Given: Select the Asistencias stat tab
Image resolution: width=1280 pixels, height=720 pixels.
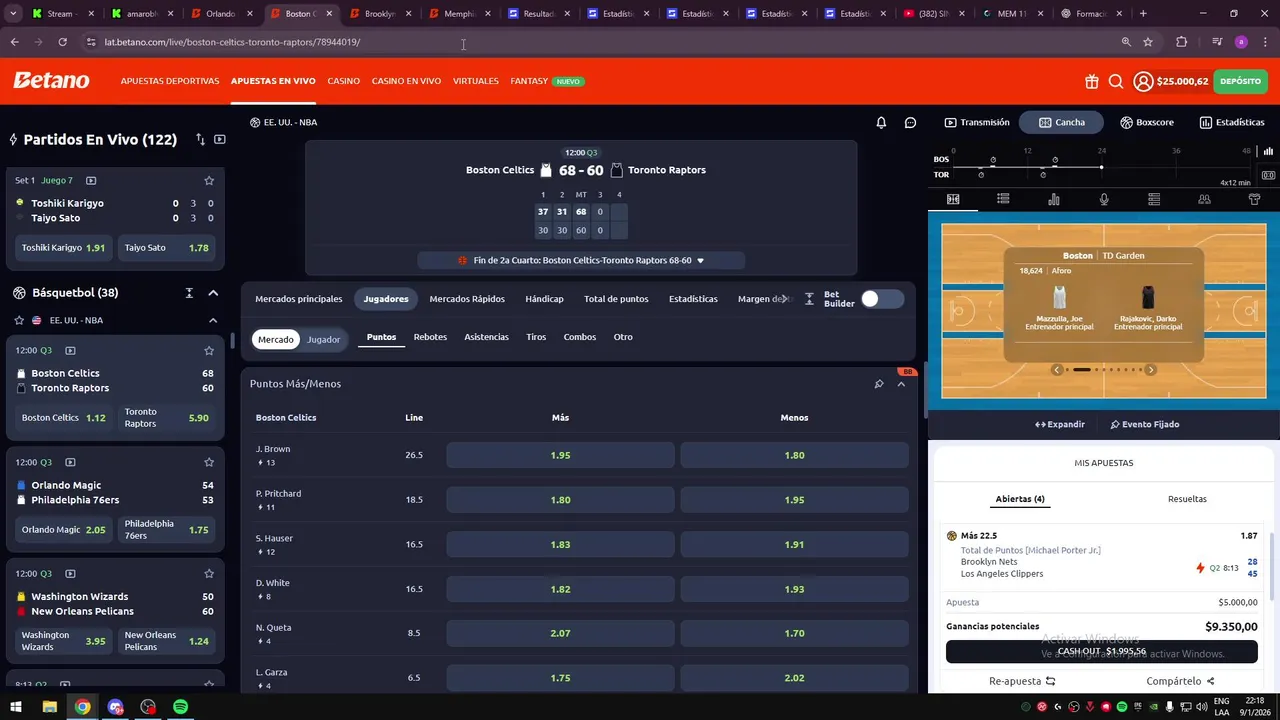Looking at the screenshot, I should [x=486, y=337].
